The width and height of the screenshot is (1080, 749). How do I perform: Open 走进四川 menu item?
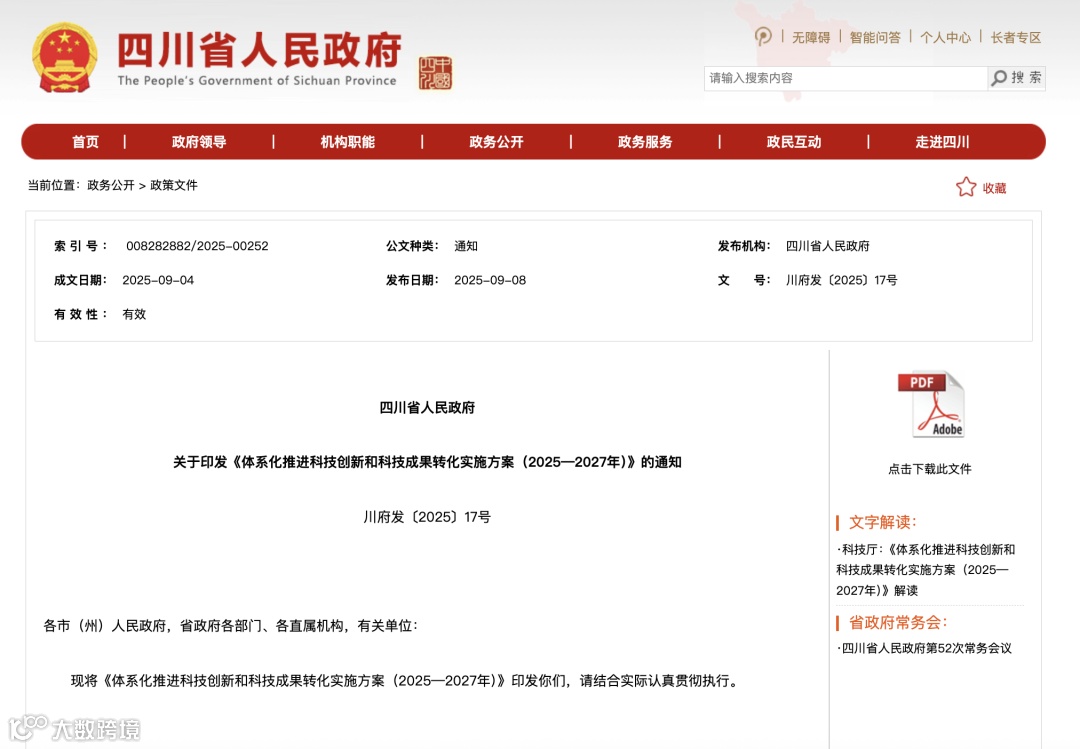942,142
